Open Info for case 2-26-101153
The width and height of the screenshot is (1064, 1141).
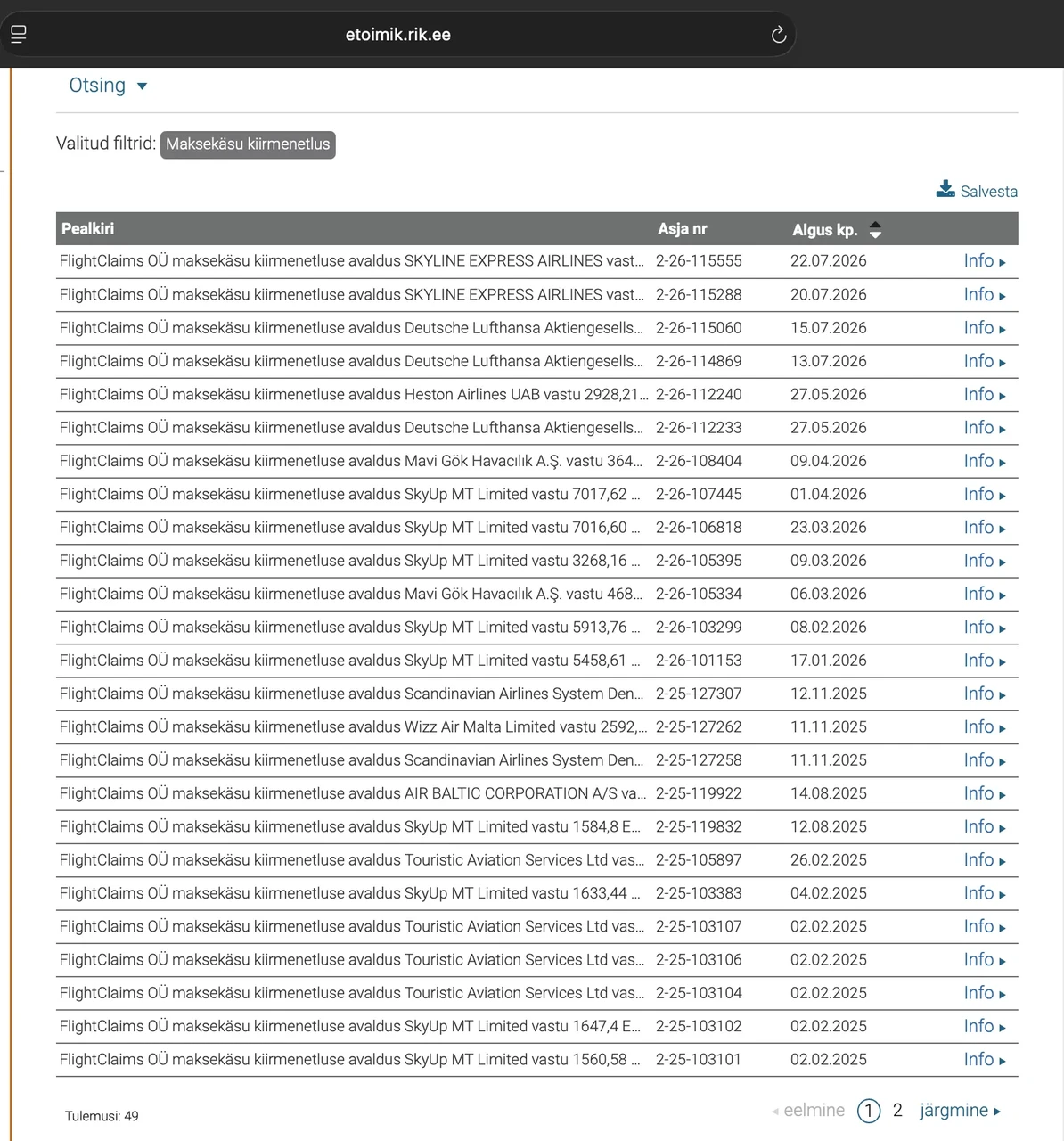[984, 661]
